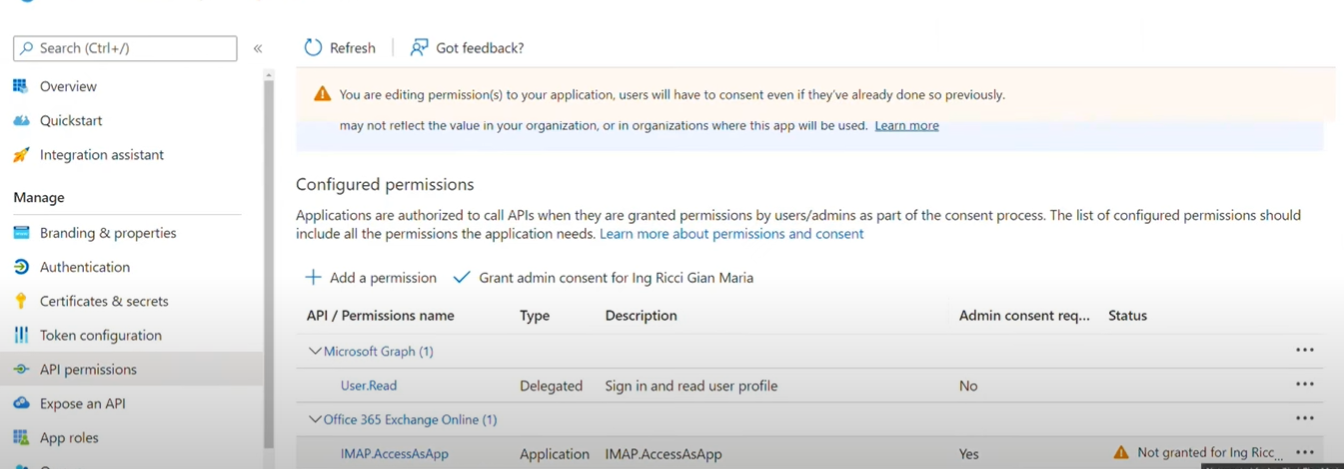Click the Type column header
This screenshot has width=1344, height=469.
click(x=535, y=315)
